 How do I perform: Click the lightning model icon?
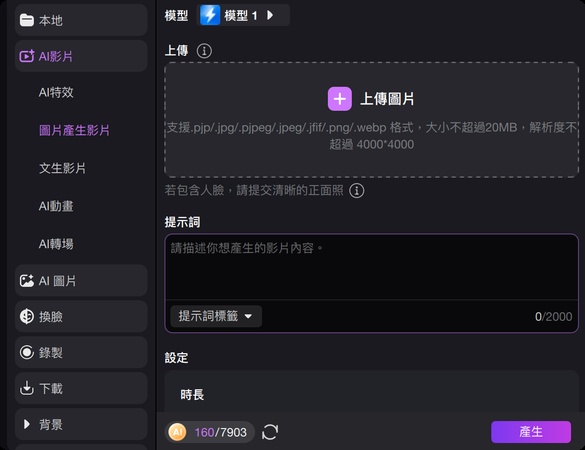210,15
